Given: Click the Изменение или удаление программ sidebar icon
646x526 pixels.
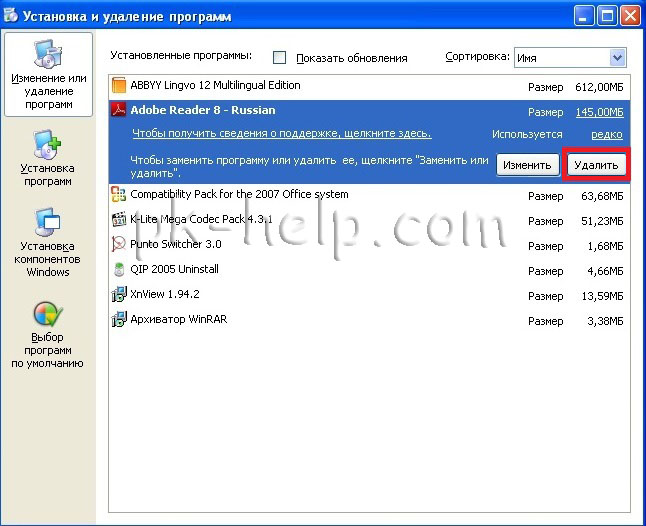Looking at the screenshot, I should 48,54.
